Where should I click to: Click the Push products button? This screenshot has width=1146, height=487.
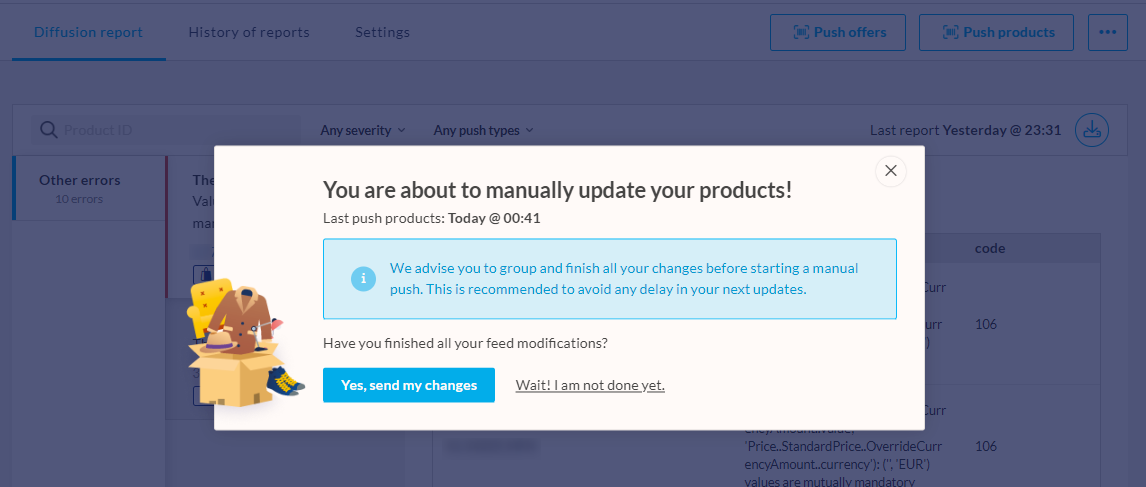click(x=996, y=32)
